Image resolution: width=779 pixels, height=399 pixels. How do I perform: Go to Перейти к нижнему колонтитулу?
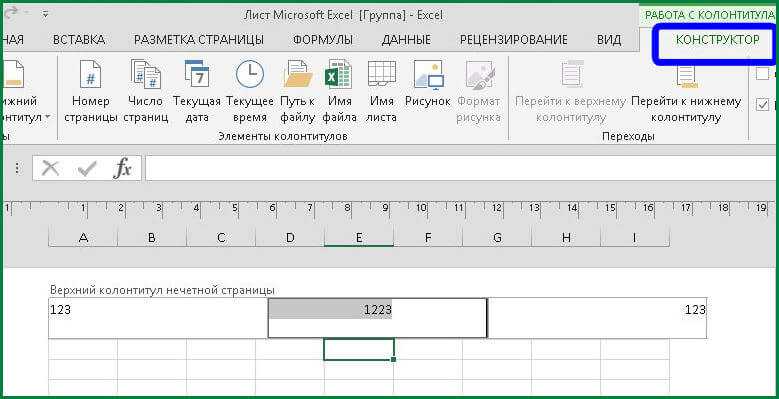[686, 91]
